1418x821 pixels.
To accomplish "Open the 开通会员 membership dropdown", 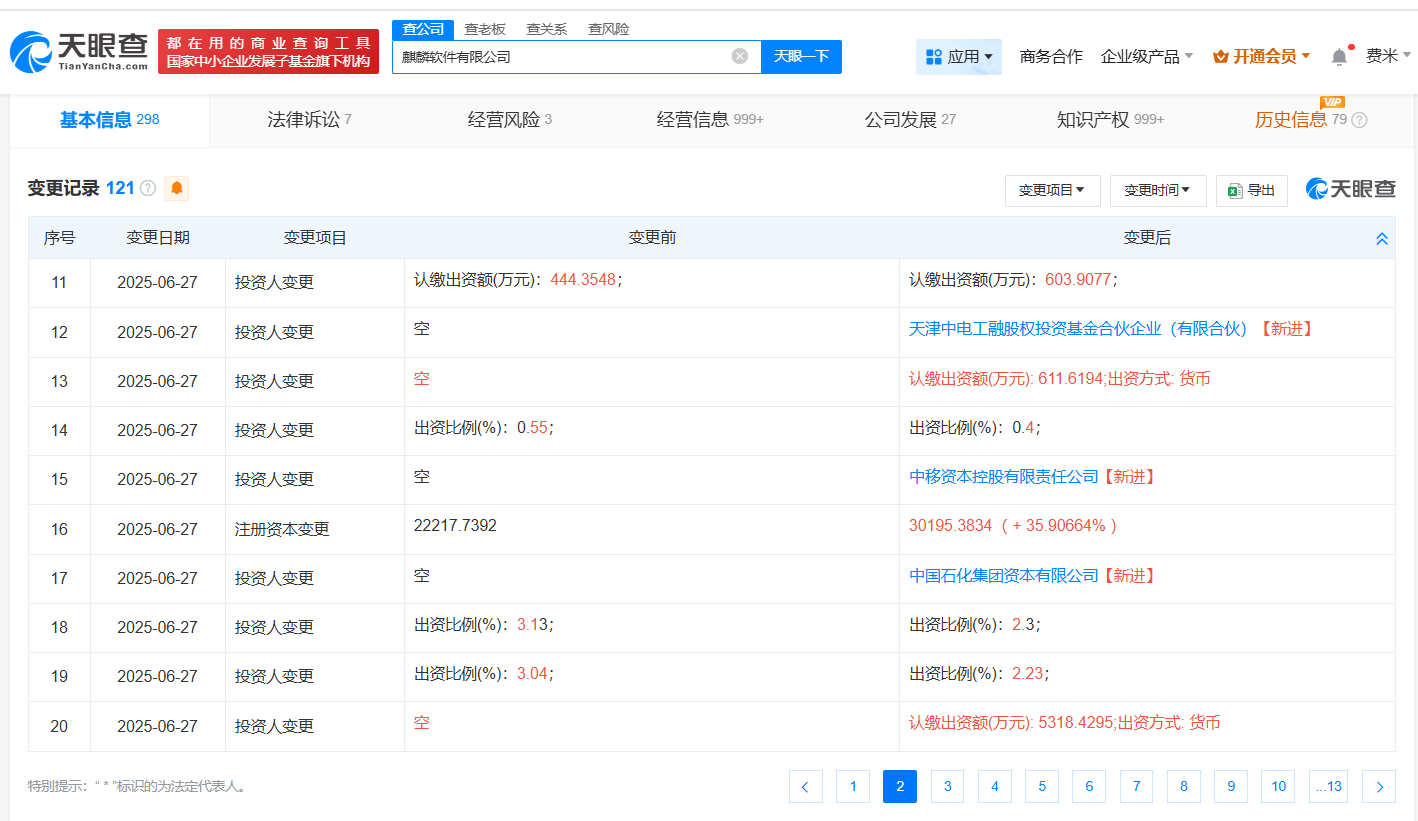I will click(1262, 57).
